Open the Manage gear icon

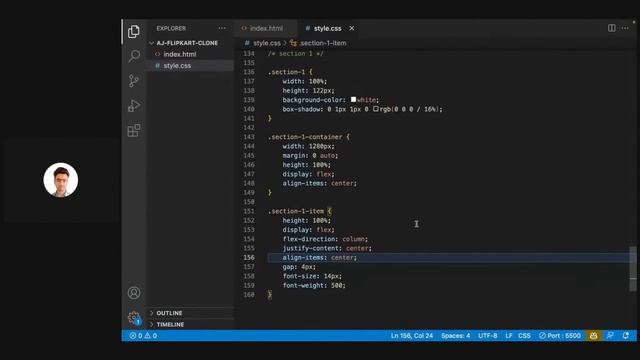coord(134,318)
